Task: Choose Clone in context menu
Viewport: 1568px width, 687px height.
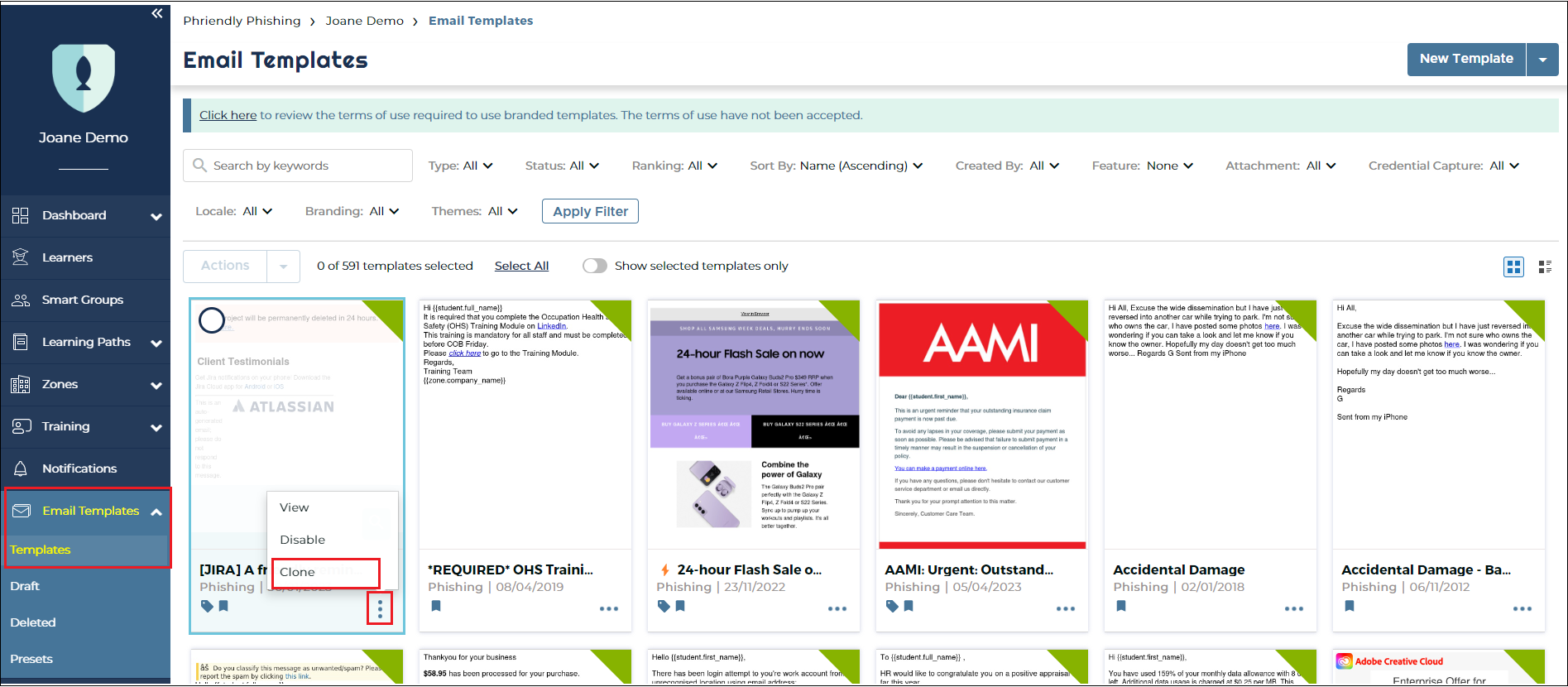Action: 297,572
